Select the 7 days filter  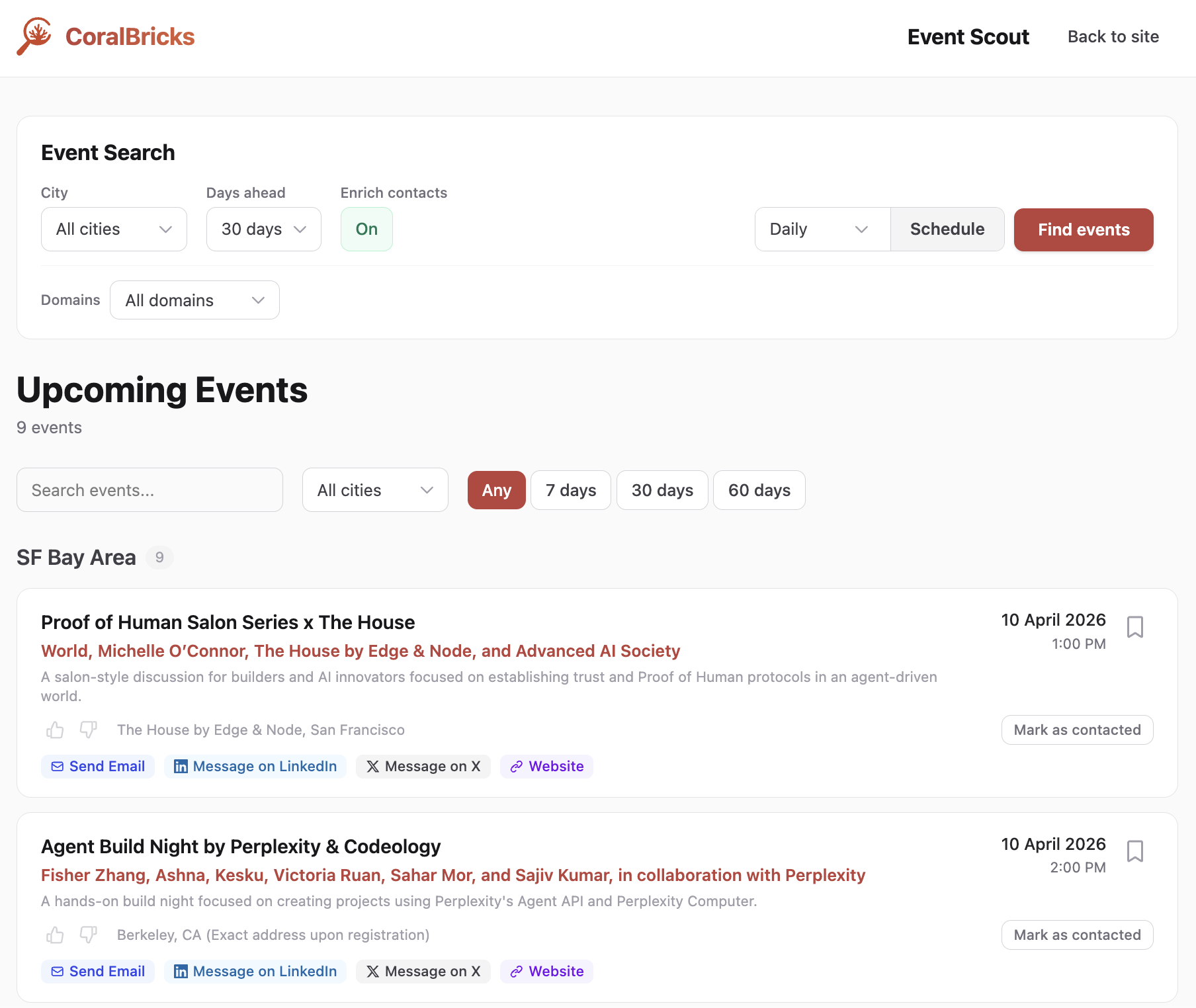[570, 490]
